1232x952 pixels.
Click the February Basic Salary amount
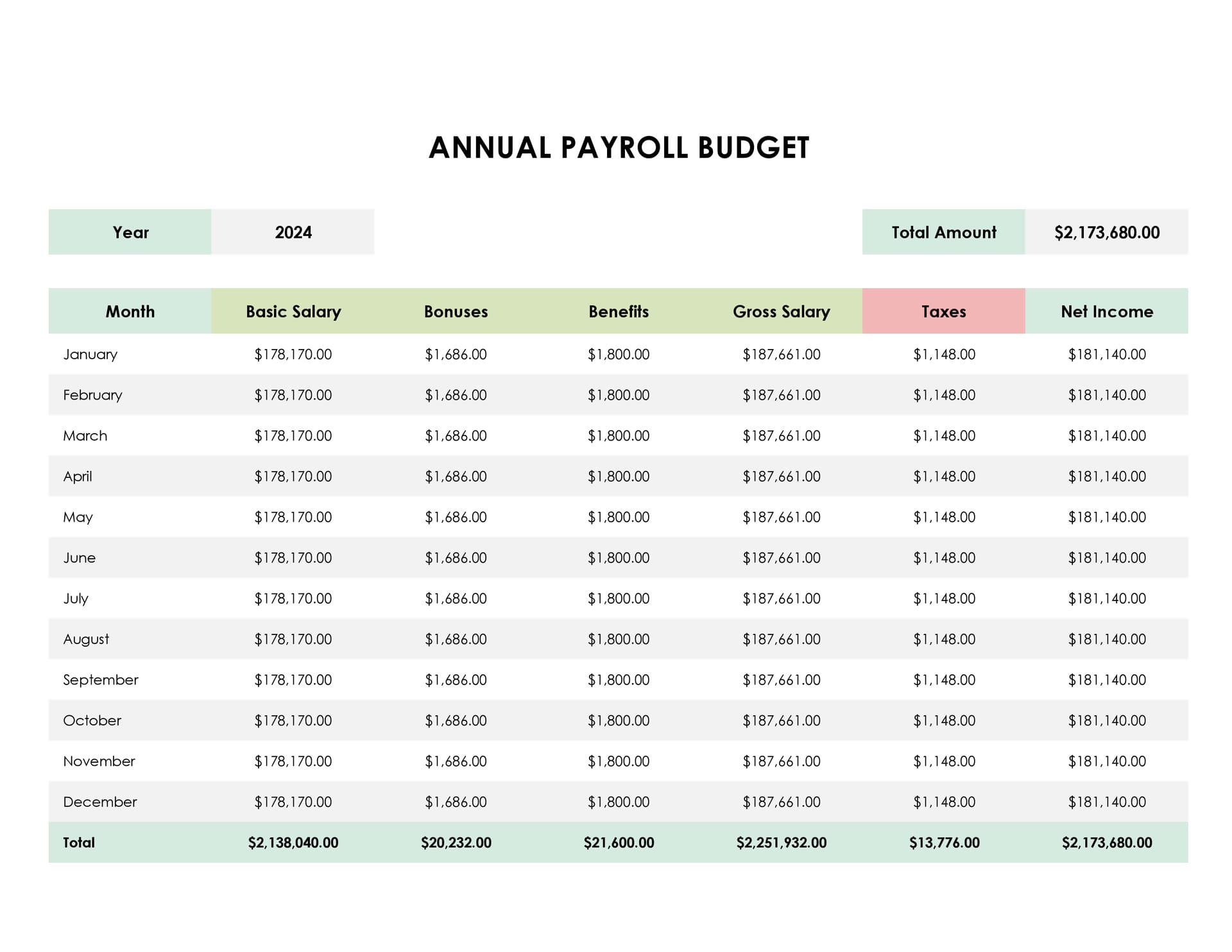tap(293, 395)
